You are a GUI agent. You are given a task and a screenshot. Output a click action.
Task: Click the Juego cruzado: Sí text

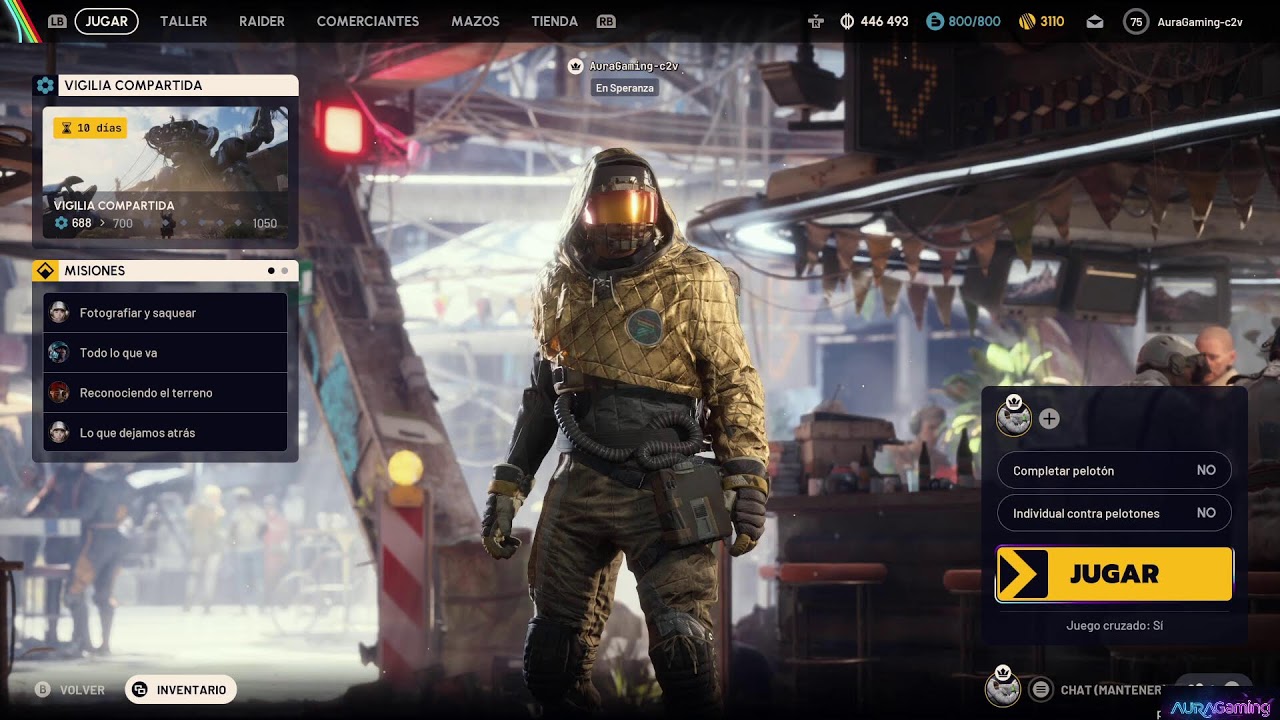(x=1114, y=626)
